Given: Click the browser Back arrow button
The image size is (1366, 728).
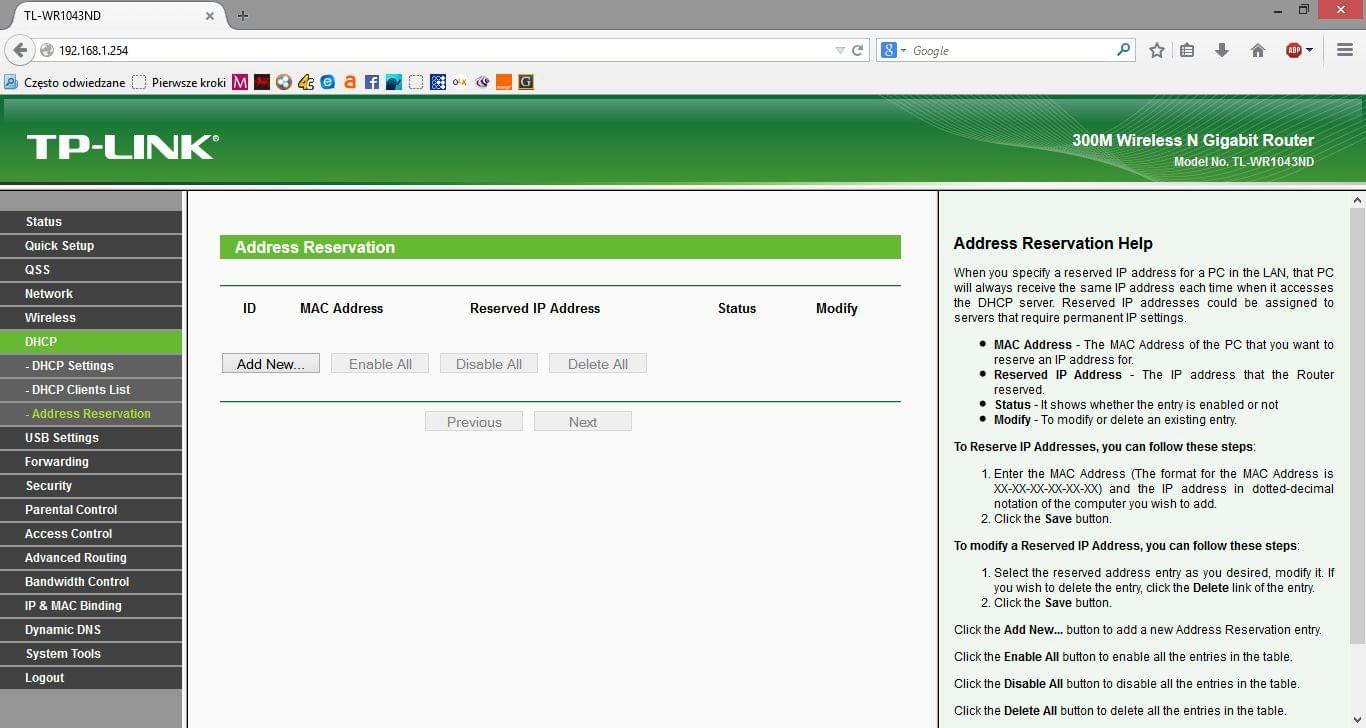Looking at the screenshot, I should pyautogui.click(x=19, y=50).
